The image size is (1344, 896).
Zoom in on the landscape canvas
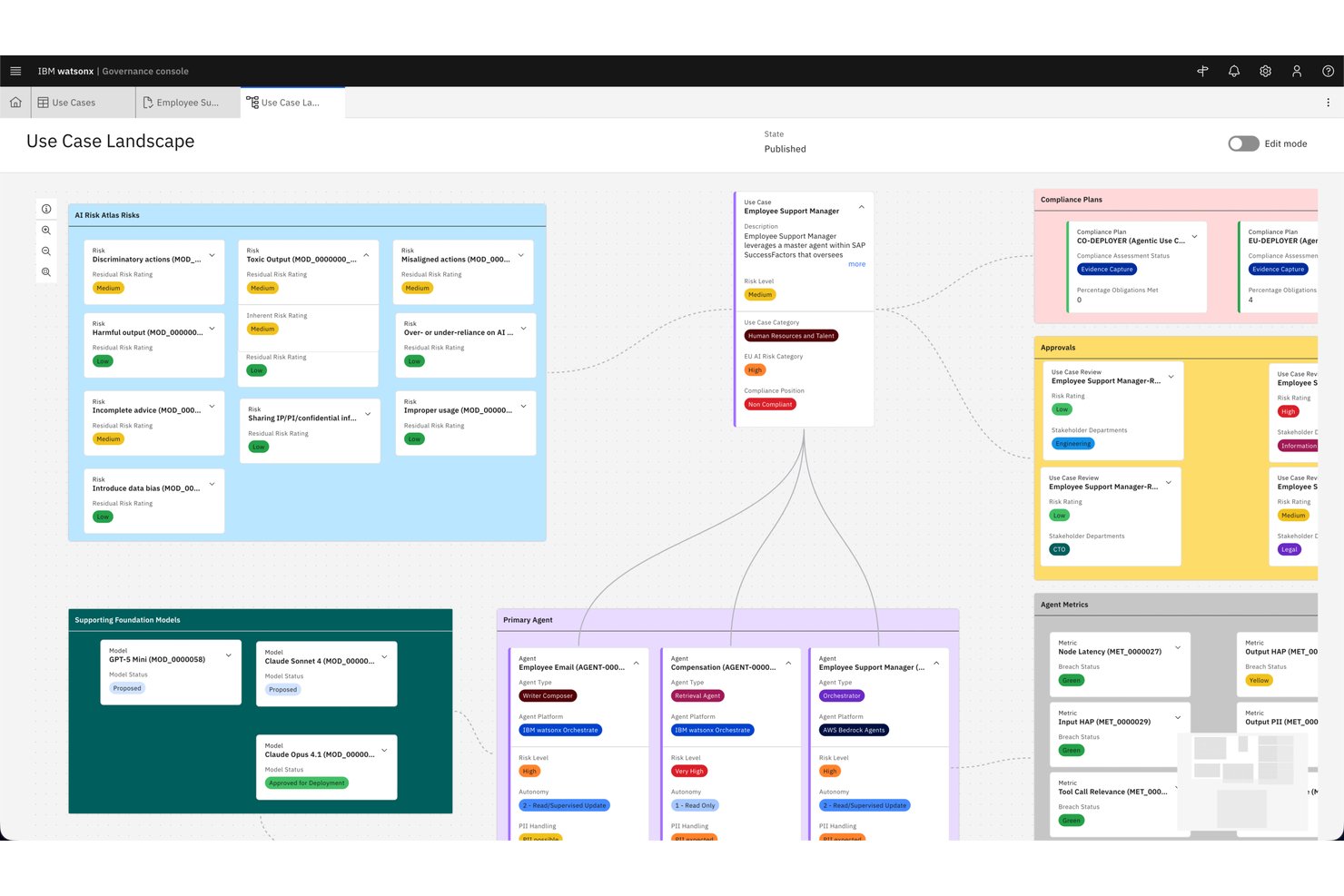point(46,231)
